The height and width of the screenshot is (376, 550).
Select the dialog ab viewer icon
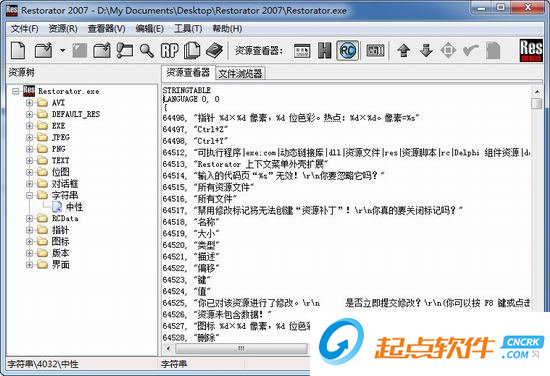tap(375, 51)
